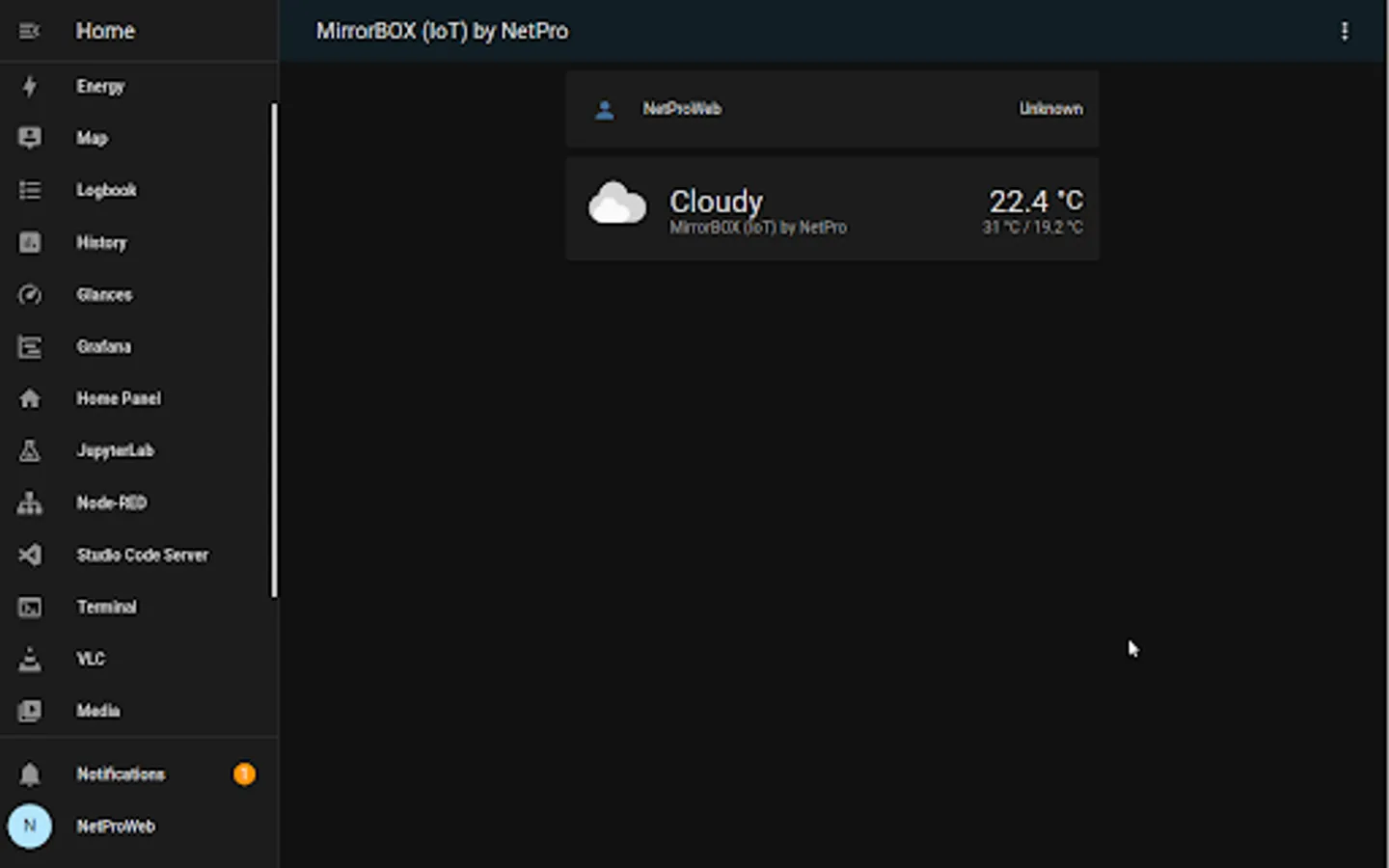
Task: Go to JupyterLab in sidebar
Action: pyautogui.click(x=115, y=450)
